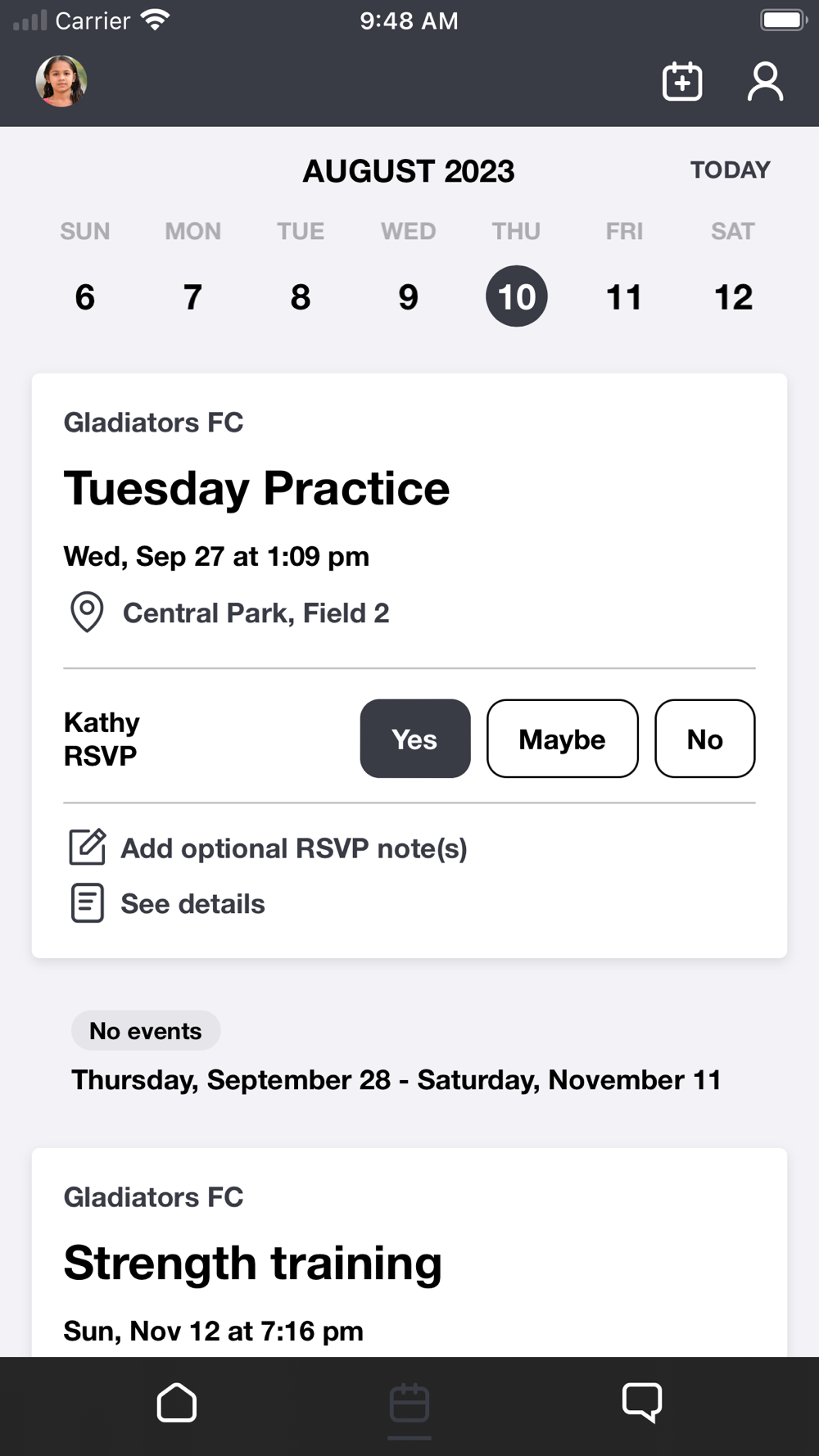Select highlighted Thursday 10 date

(x=517, y=296)
